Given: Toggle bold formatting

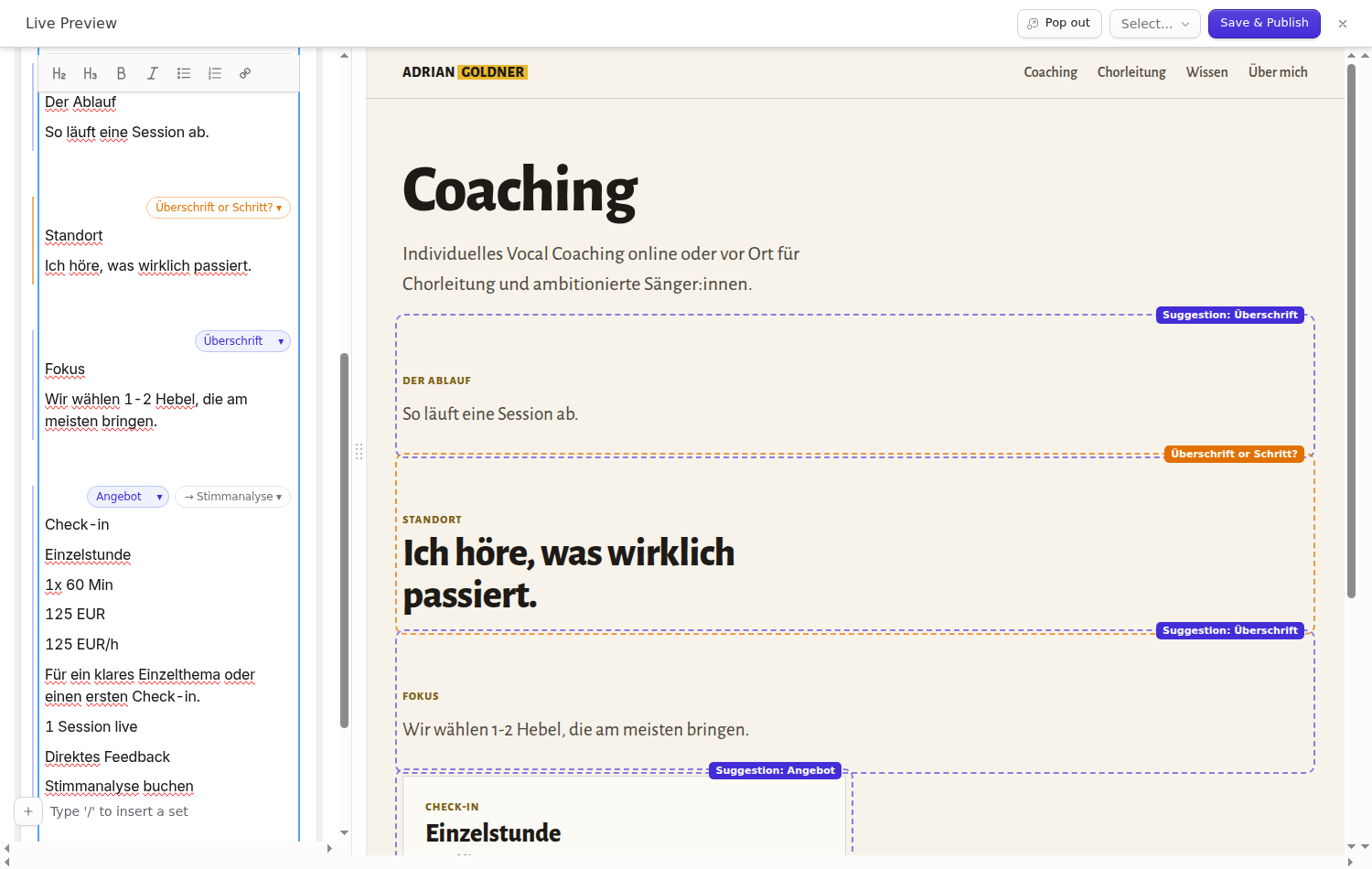Looking at the screenshot, I should 122,74.
